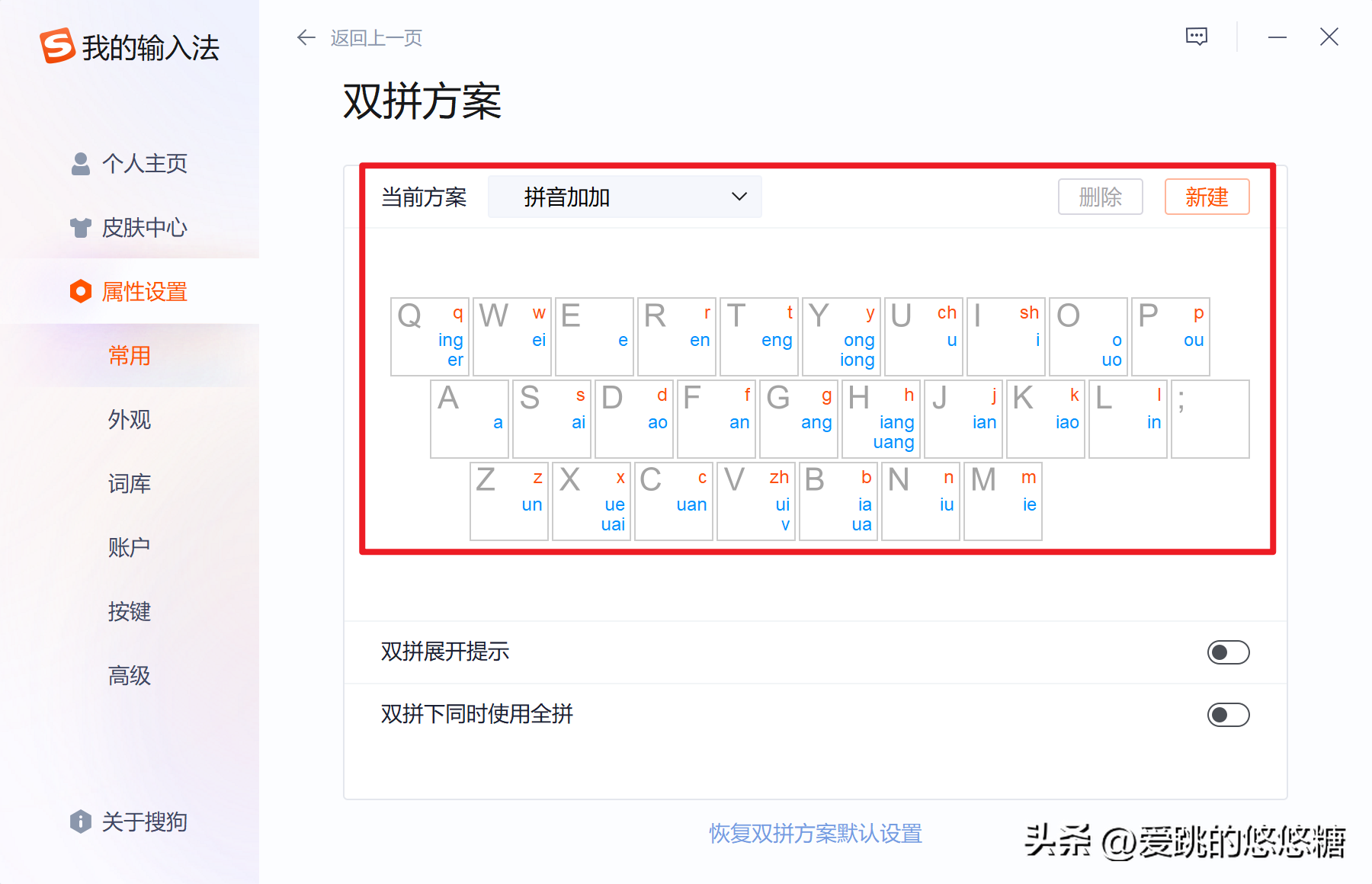Select the J key (ian)
Viewport: 1372px width, 884px height.
coord(963,419)
